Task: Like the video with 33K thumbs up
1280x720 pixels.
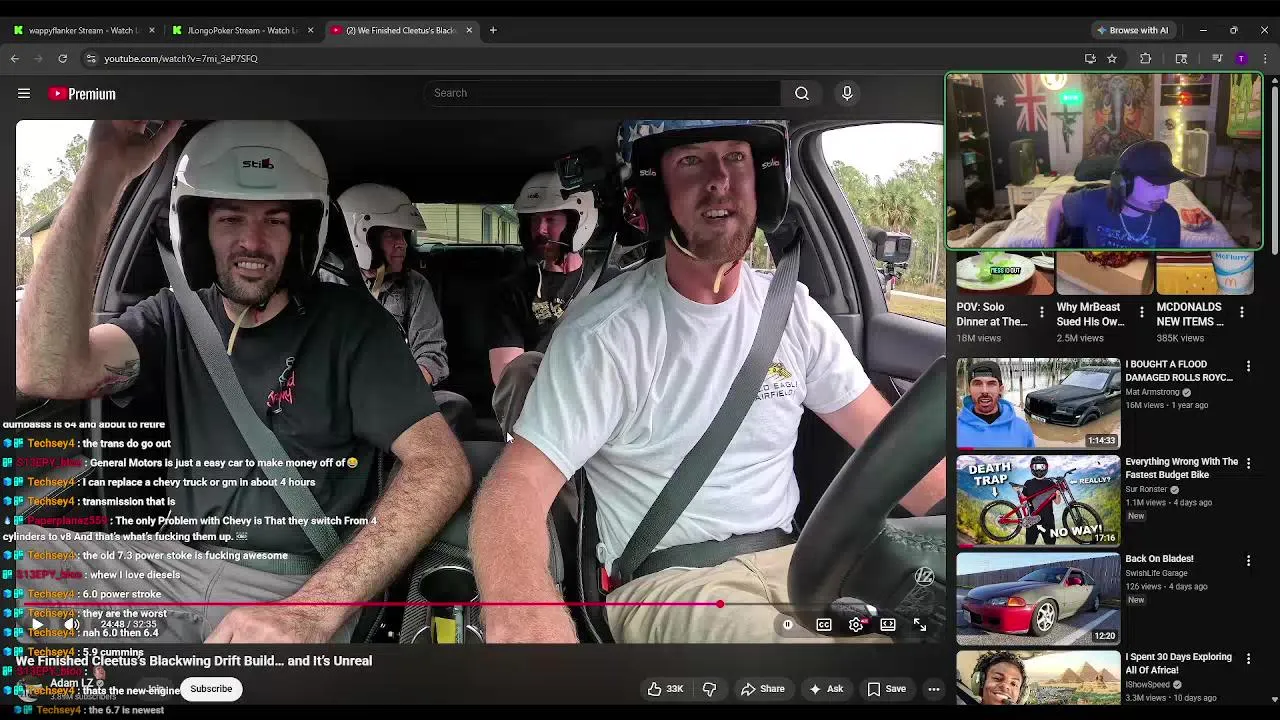Action: coord(665,688)
